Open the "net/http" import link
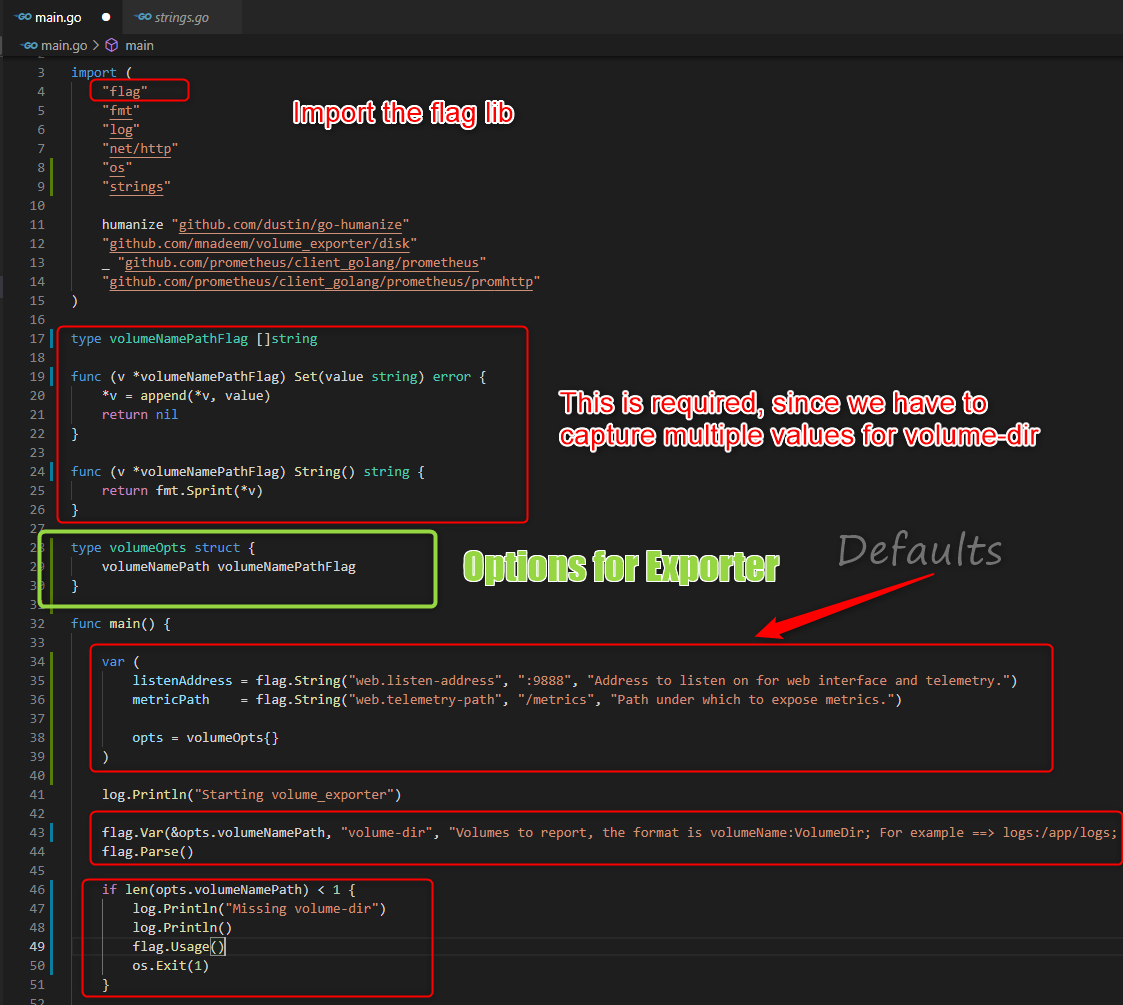This screenshot has width=1123, height=1005. click(143, 149)
